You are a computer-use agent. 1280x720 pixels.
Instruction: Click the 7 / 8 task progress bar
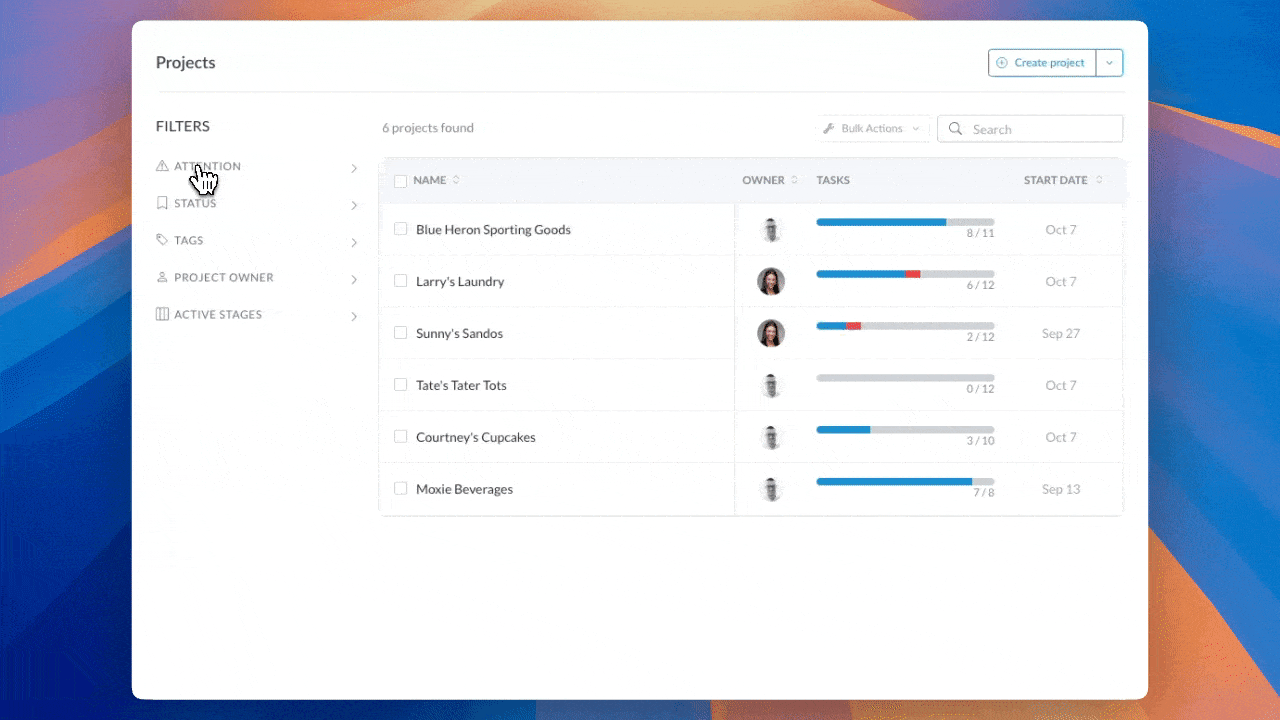905,482
